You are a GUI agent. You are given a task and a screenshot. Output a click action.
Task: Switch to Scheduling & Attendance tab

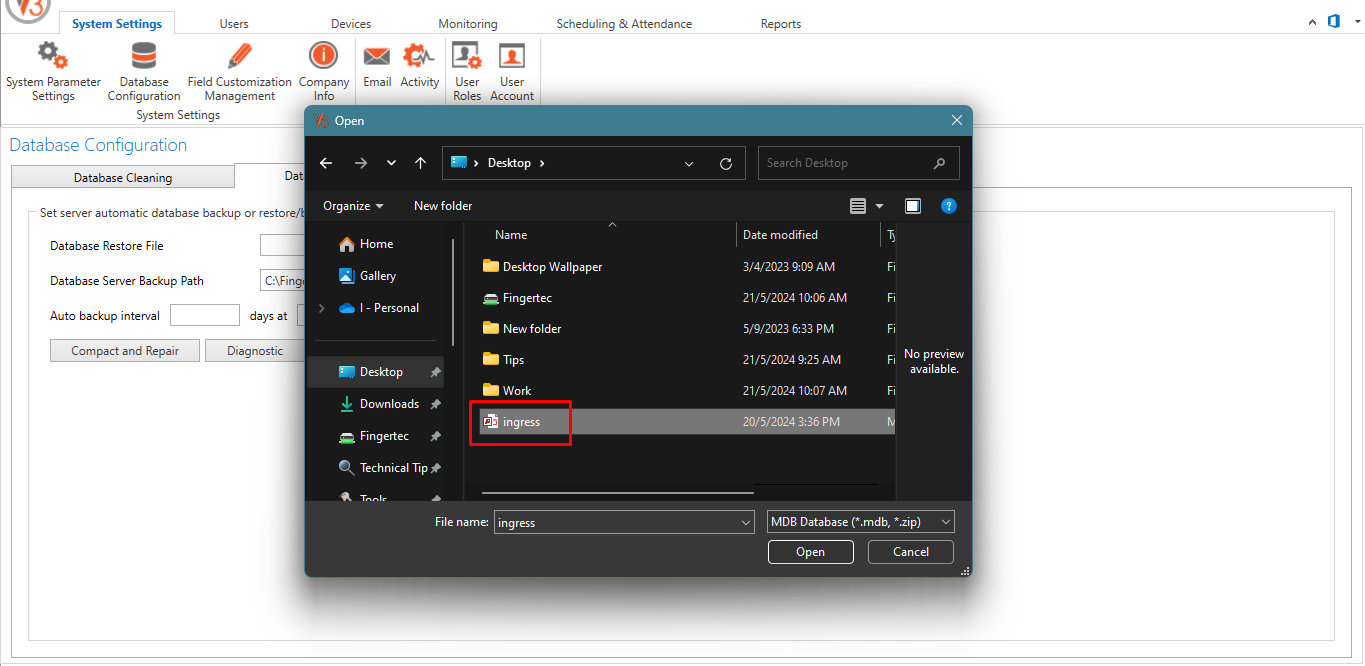(624, 24)
